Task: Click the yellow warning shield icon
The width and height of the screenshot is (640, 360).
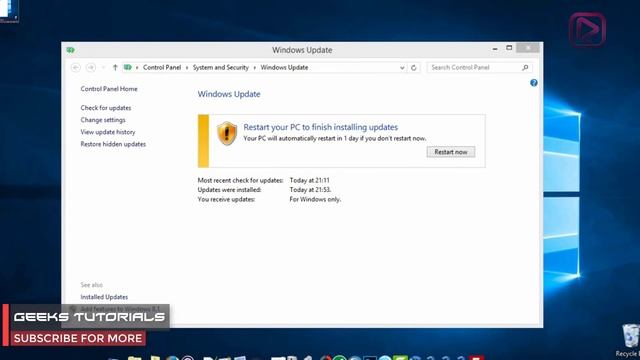Action: (x=227, y=133)
